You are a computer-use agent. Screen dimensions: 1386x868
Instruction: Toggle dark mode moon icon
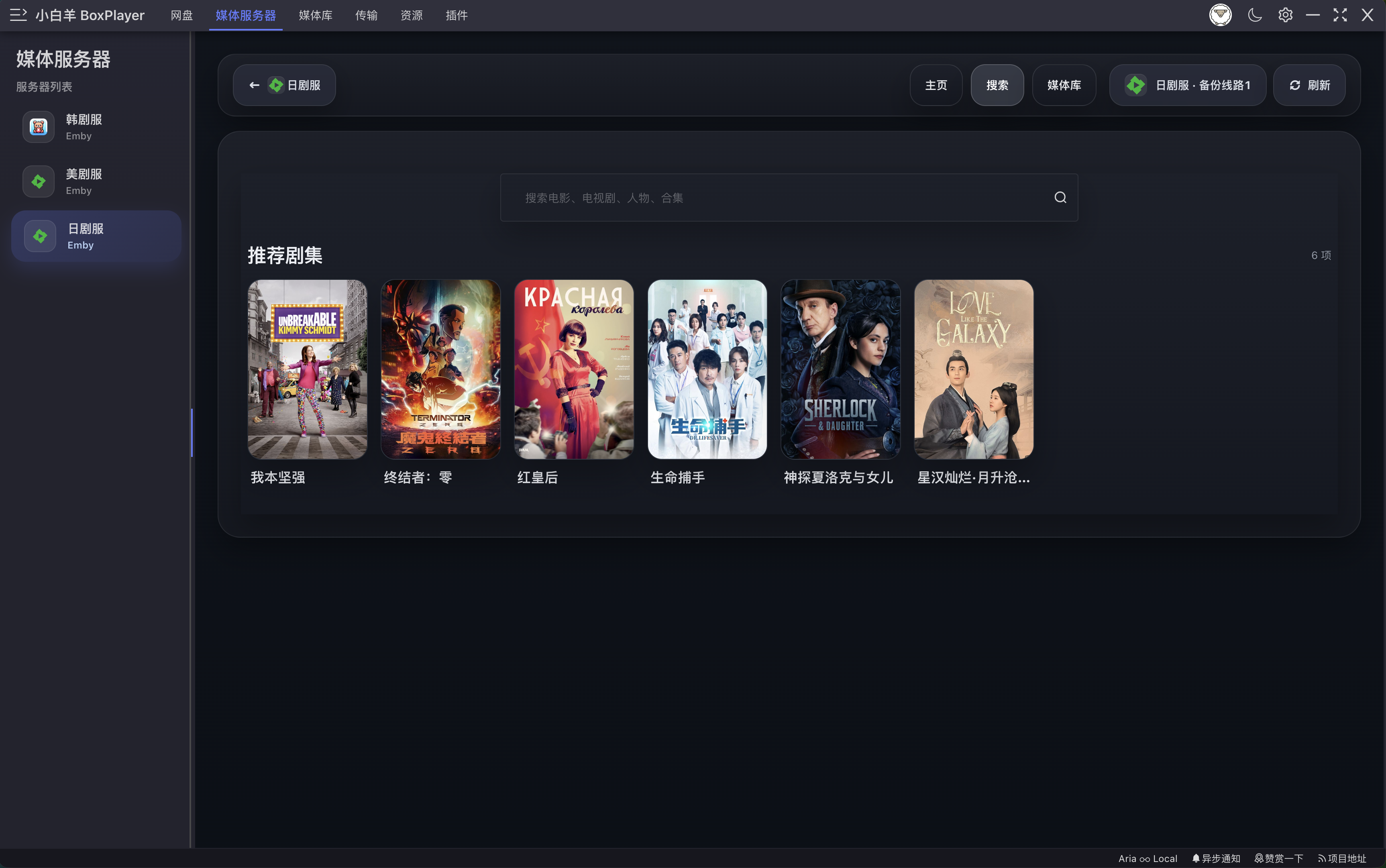tap(1255, 15)
